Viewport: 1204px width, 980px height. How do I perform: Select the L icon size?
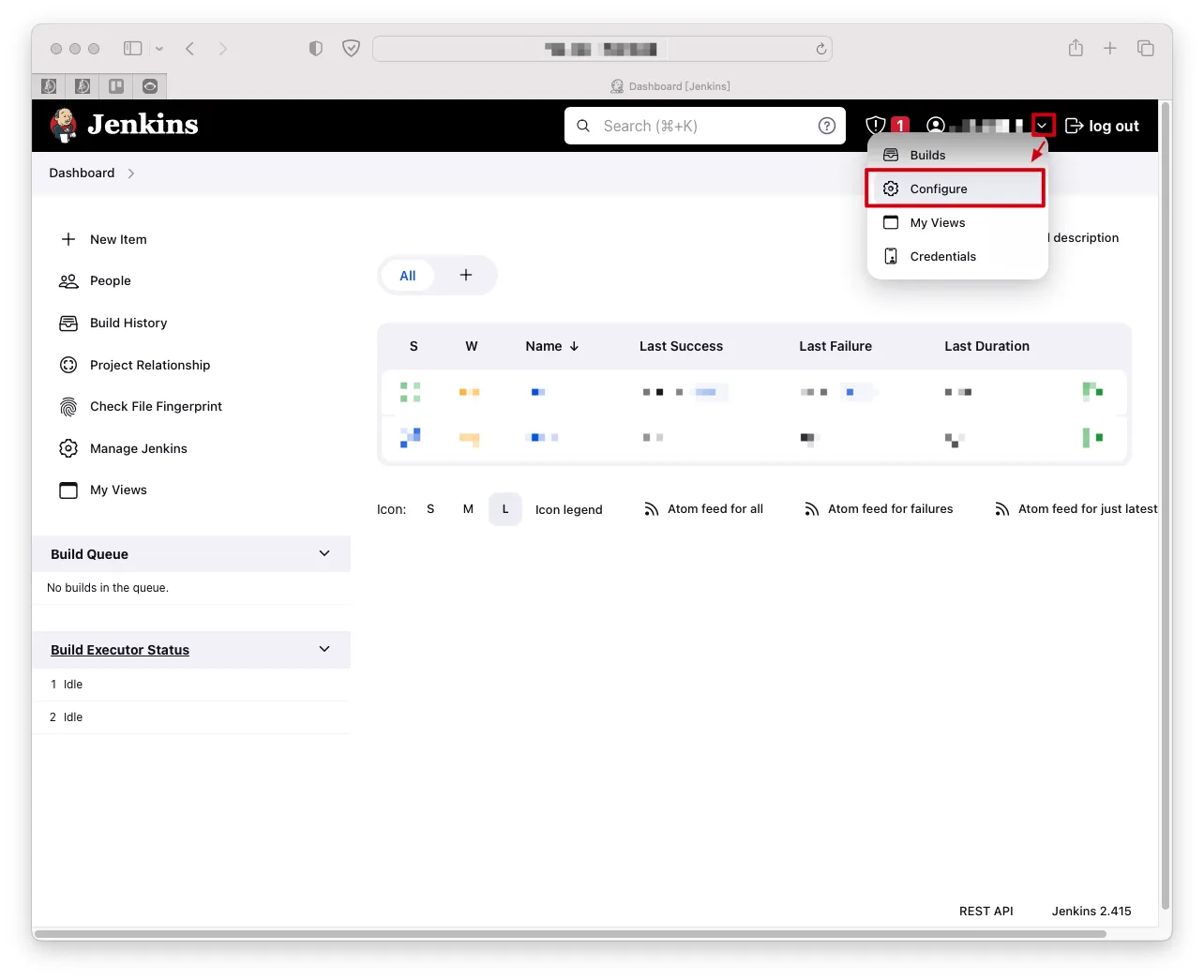tap(505, 509)
